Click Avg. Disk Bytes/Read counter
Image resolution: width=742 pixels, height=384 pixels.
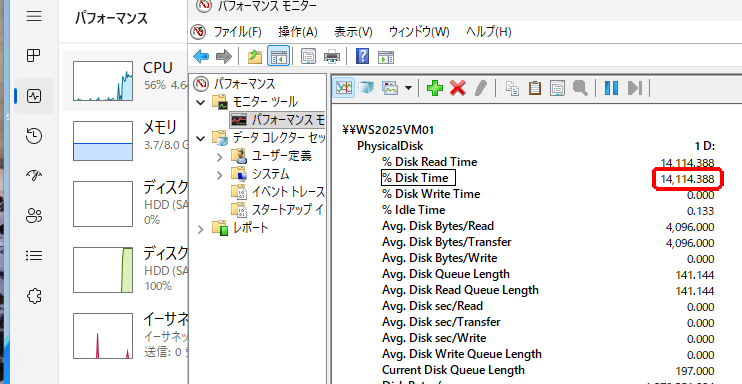click(438, 226)
